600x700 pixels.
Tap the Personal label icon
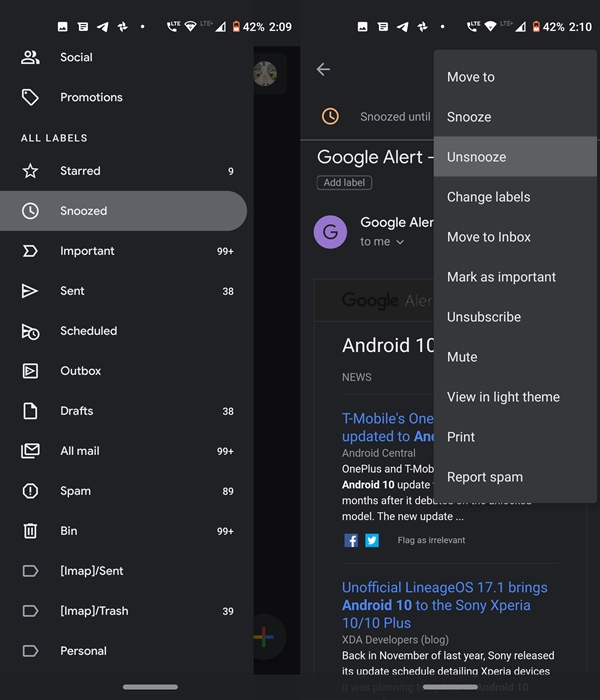pos(30,650)
